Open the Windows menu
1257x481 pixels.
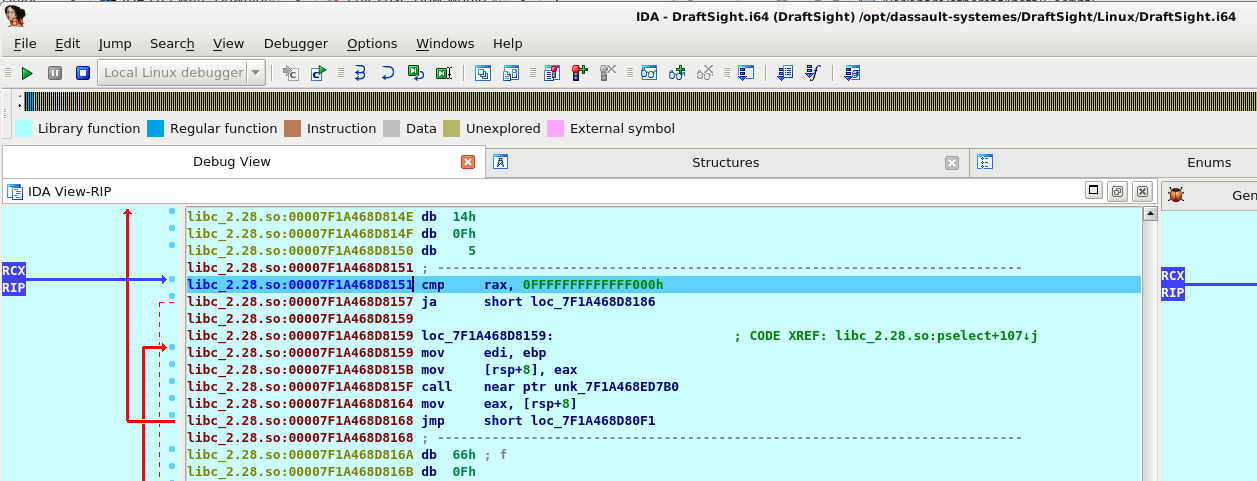445,43
